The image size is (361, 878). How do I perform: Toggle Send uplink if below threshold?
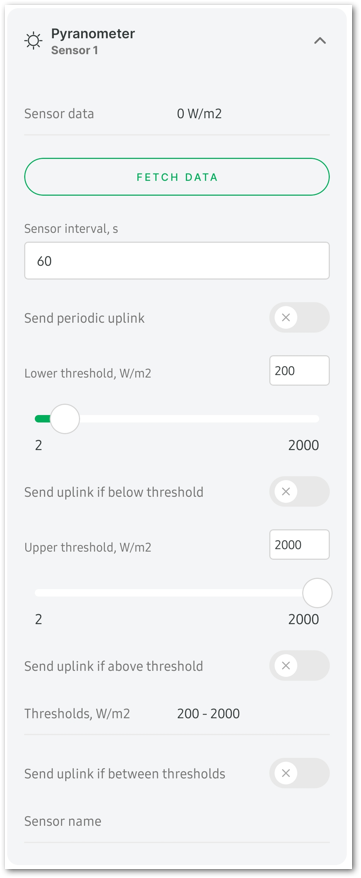click(x=299, y=492)
